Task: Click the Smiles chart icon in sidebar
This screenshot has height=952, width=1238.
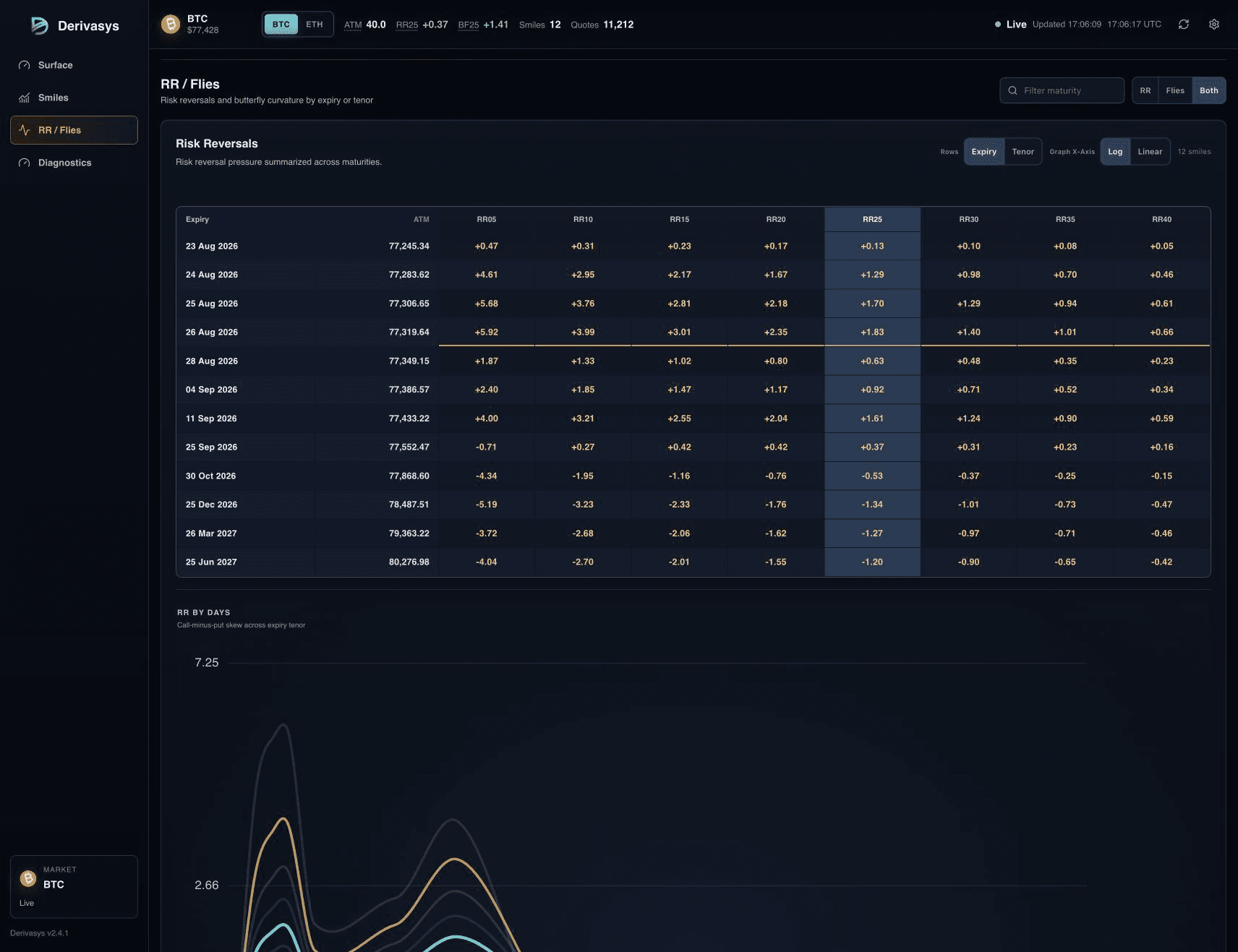Action: (x=24, y=98)
